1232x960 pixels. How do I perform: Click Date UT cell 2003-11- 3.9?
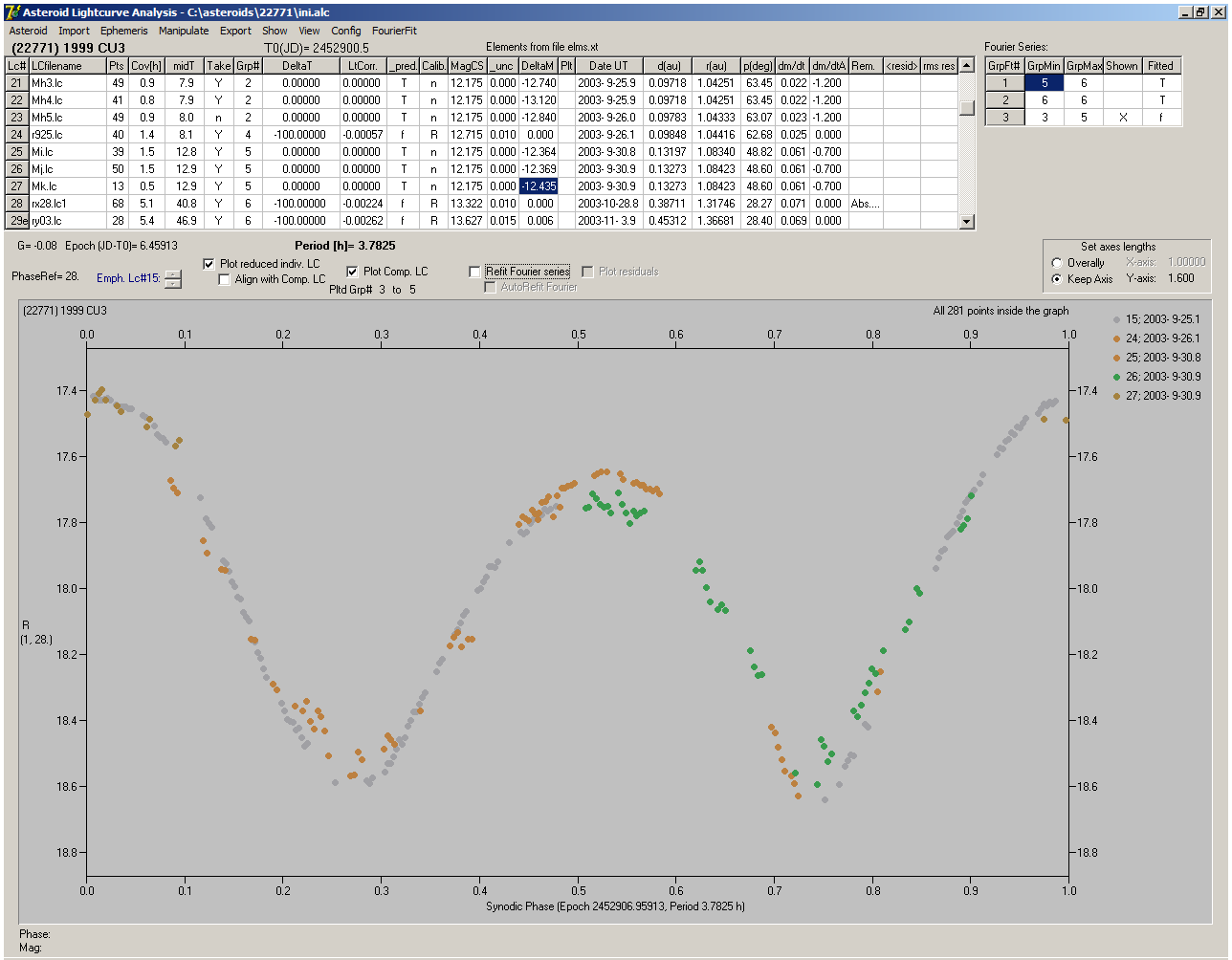pyautogui.click(x=608, y=221)
